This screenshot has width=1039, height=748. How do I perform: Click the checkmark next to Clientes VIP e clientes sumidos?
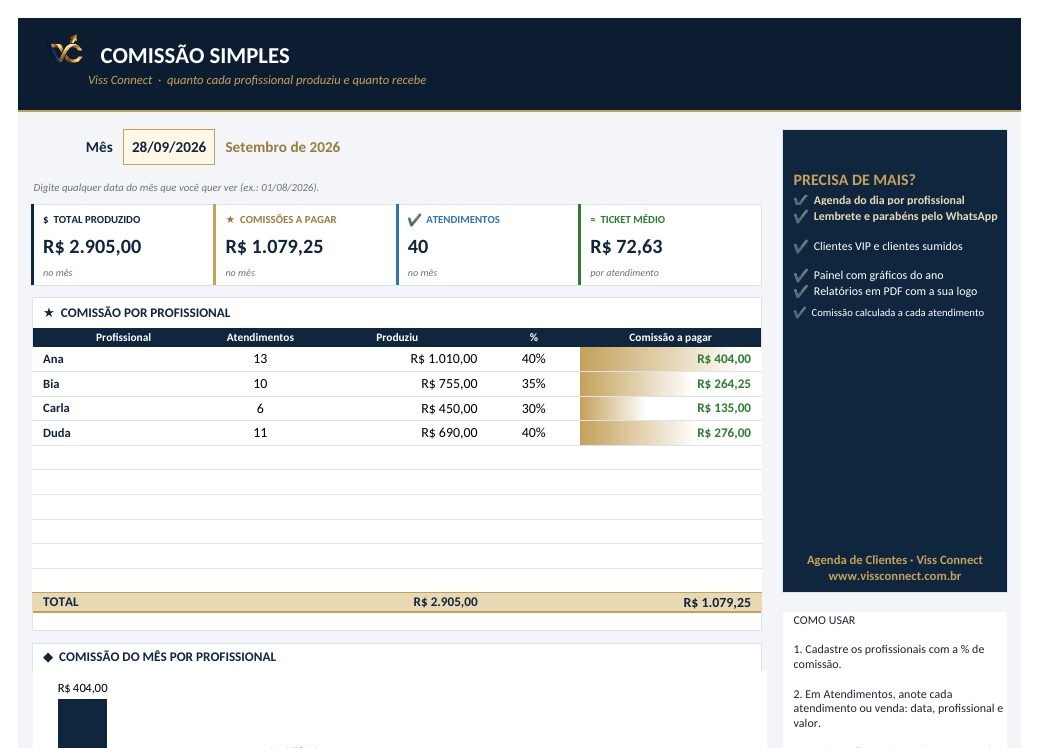pos(801,246)
